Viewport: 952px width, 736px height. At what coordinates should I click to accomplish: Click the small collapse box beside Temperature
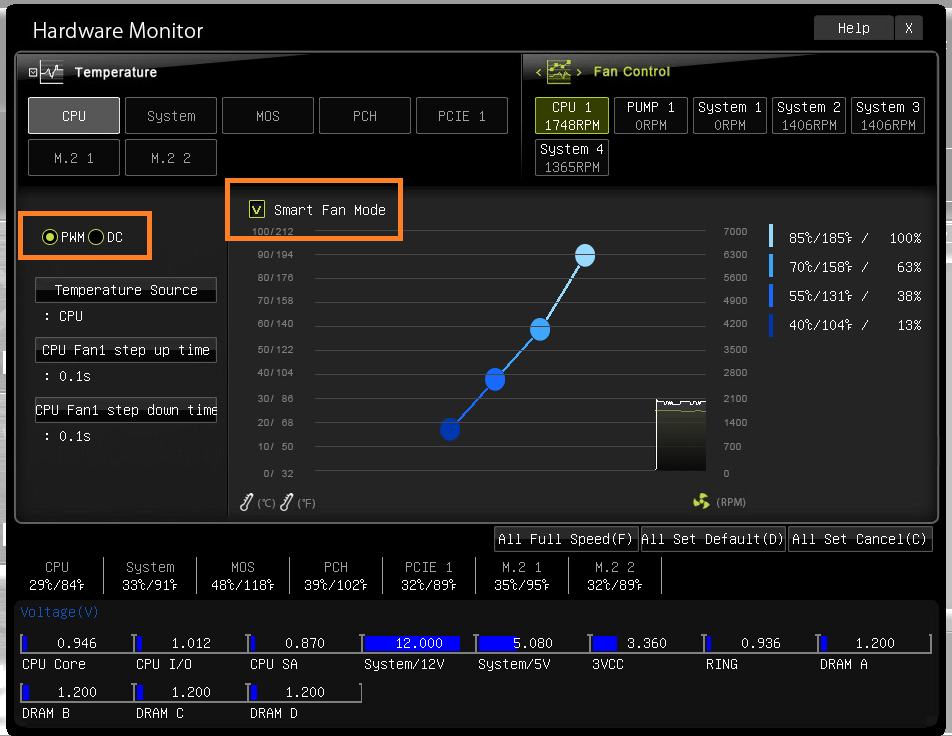tap(33, 72)
